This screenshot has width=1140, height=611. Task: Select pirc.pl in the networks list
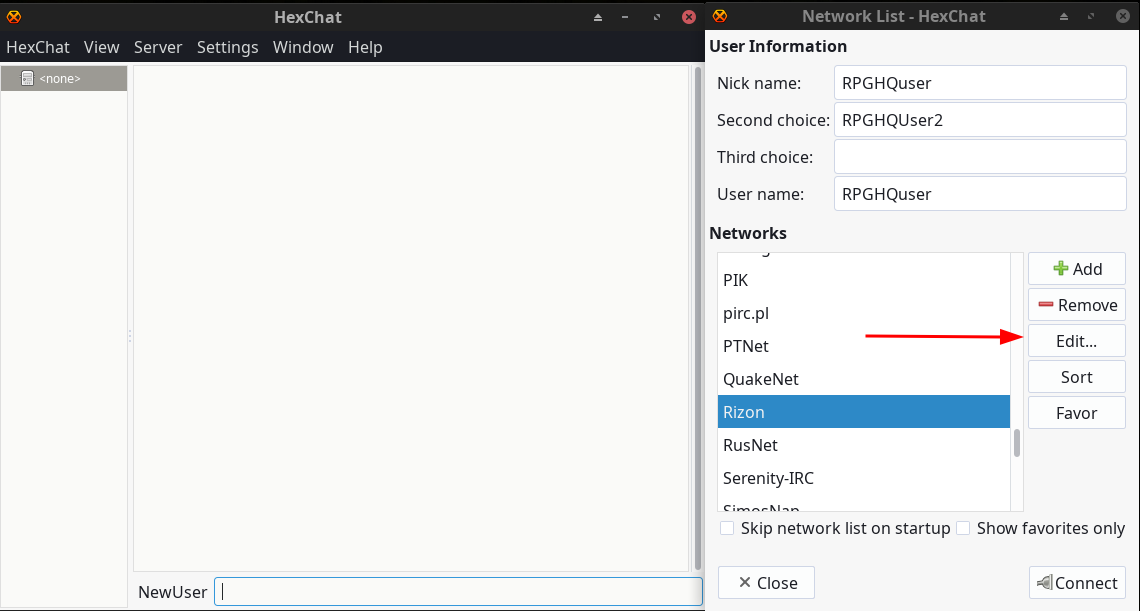click(864, 314)
